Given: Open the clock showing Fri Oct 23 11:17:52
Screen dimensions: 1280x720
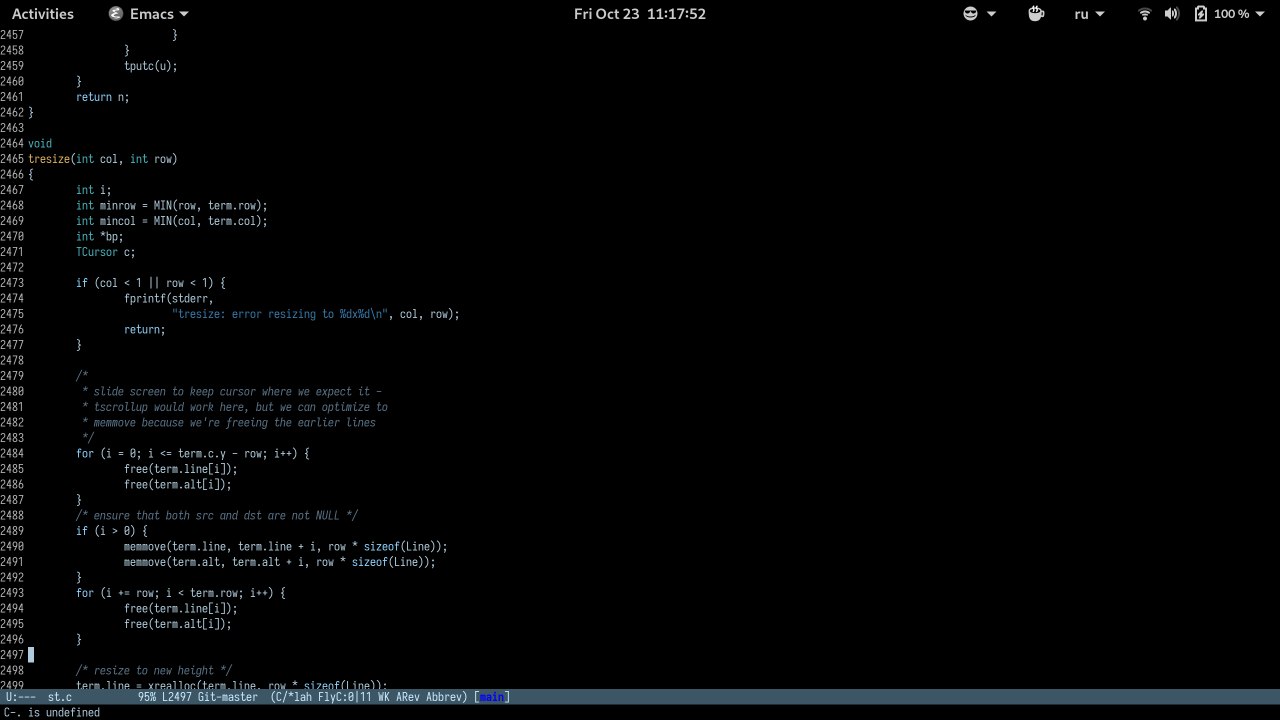Looking at the screenshot, I should point(640,14).
